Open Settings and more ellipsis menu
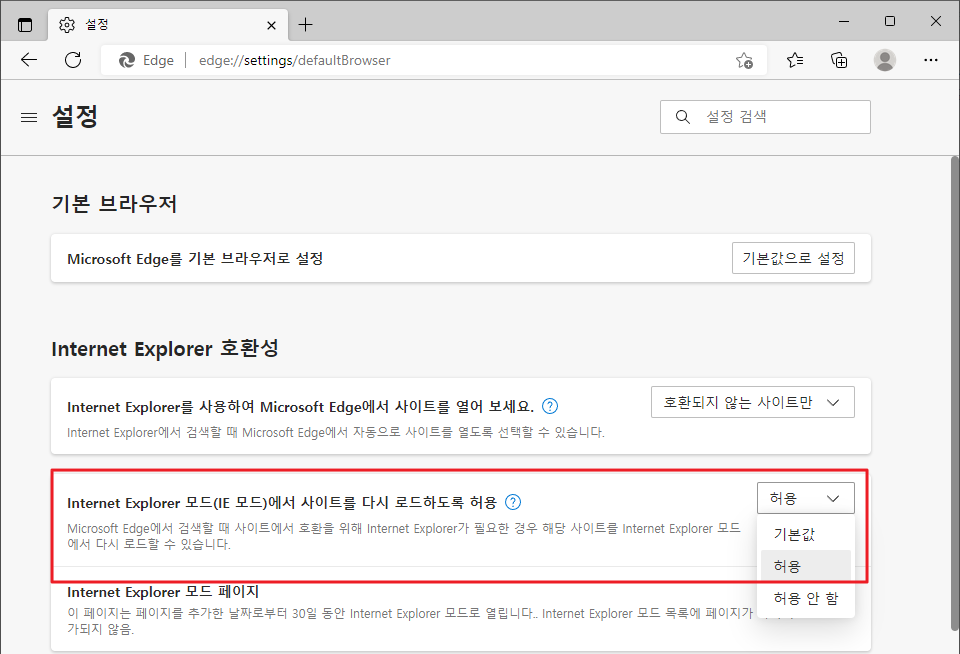 (x=931, y=60)
